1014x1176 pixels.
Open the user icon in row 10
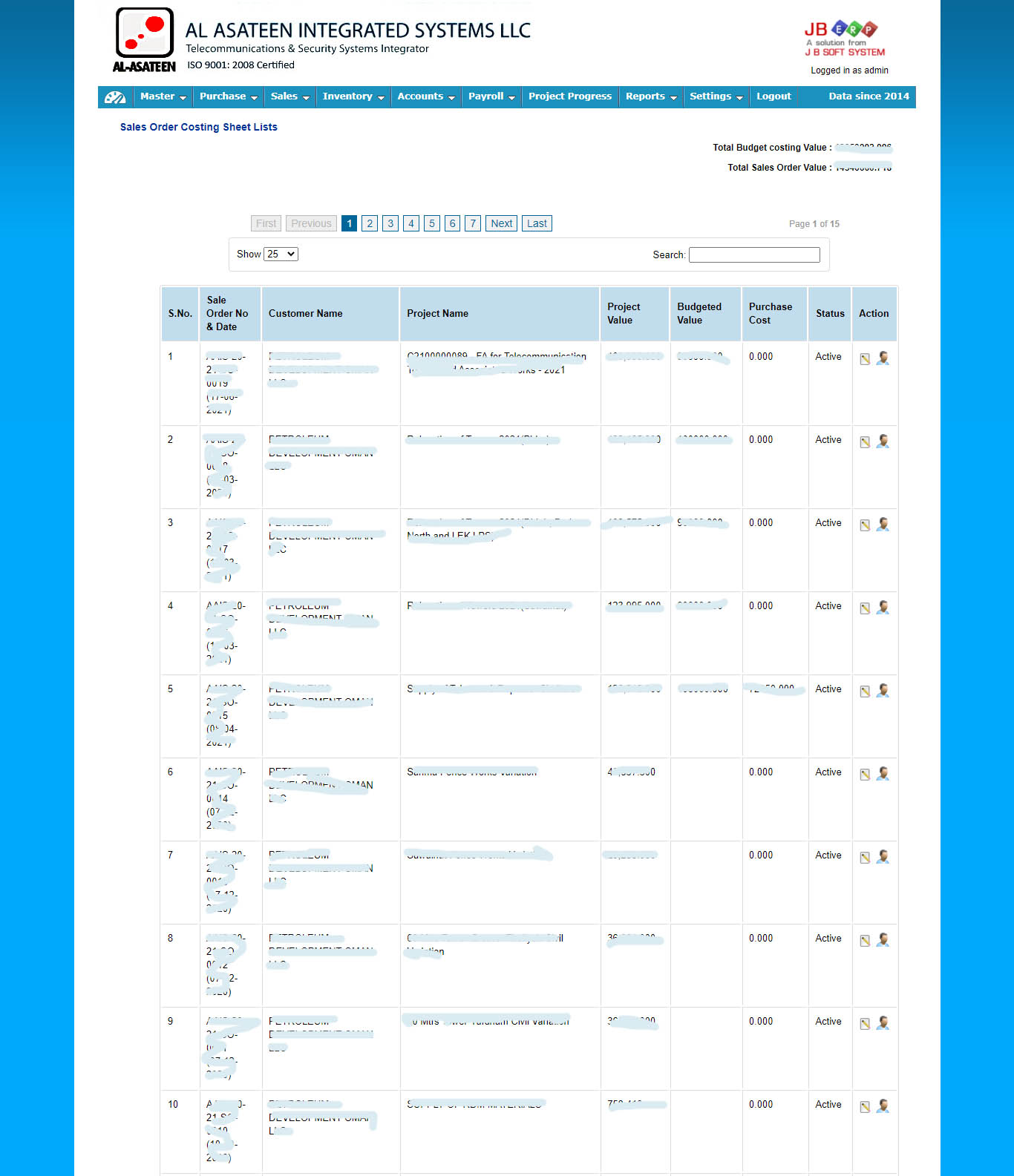tap(883, 1106)
